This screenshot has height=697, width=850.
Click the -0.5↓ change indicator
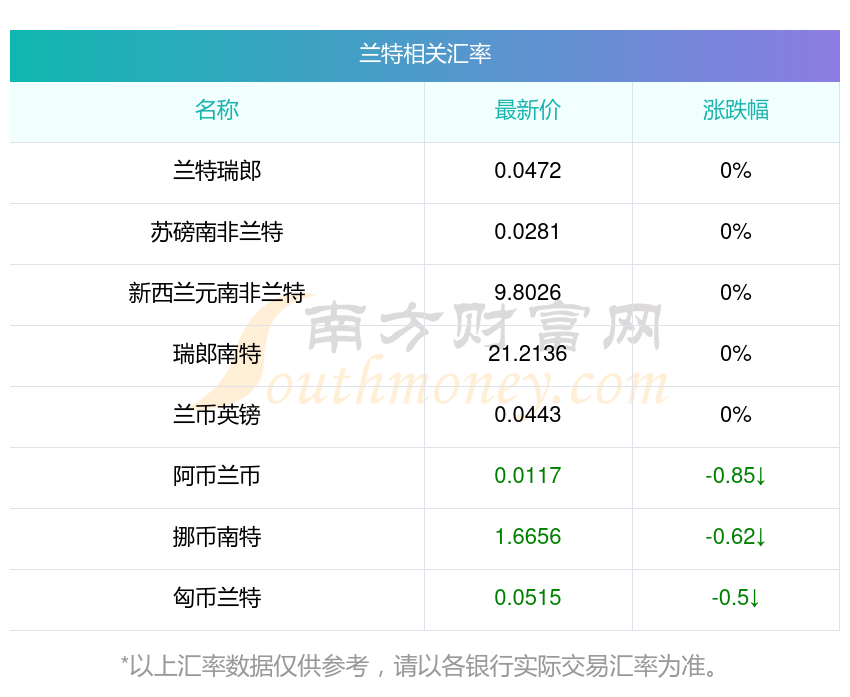point(735,598)
